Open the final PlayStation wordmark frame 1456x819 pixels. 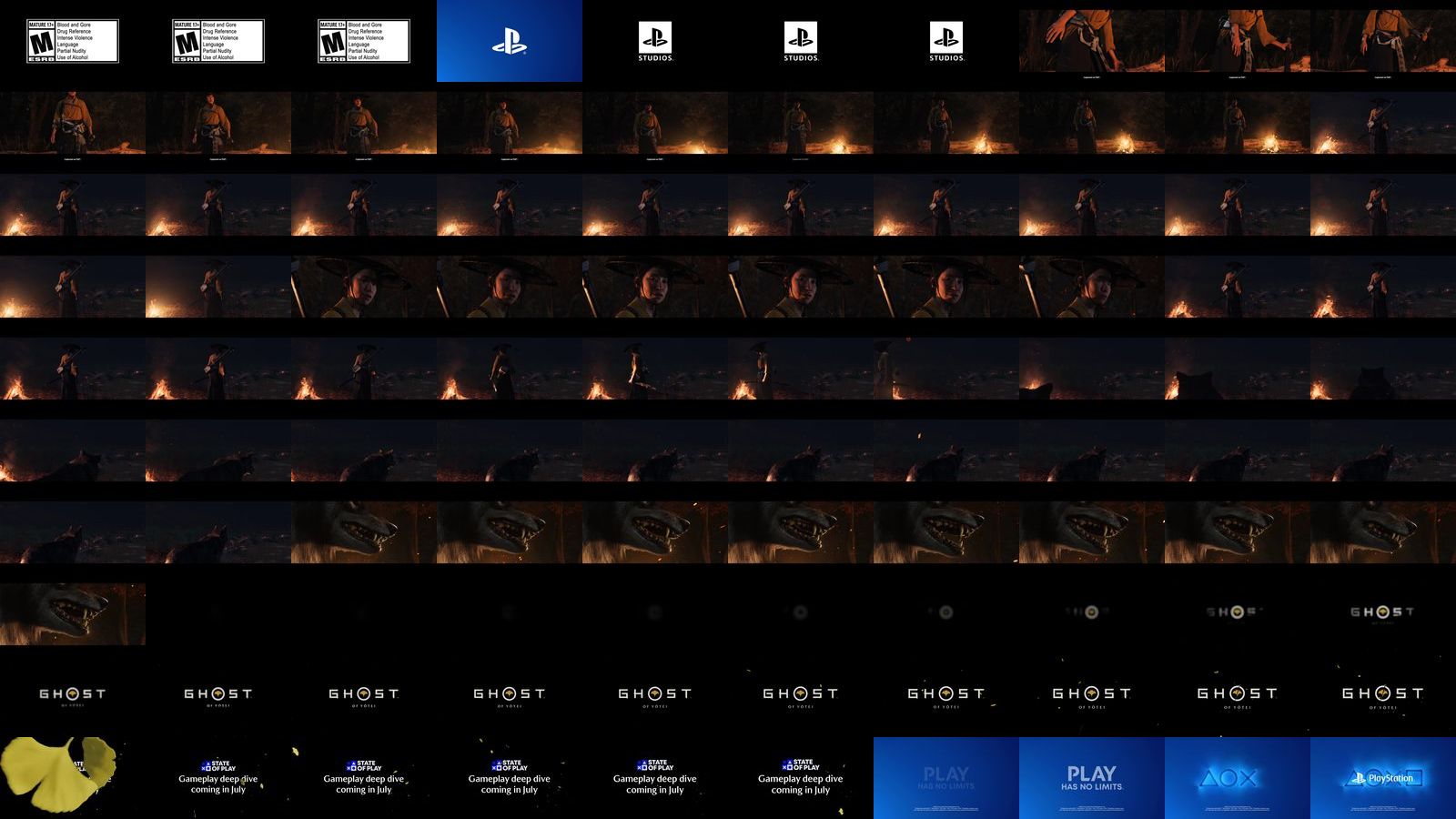[x=1383, y=778]
